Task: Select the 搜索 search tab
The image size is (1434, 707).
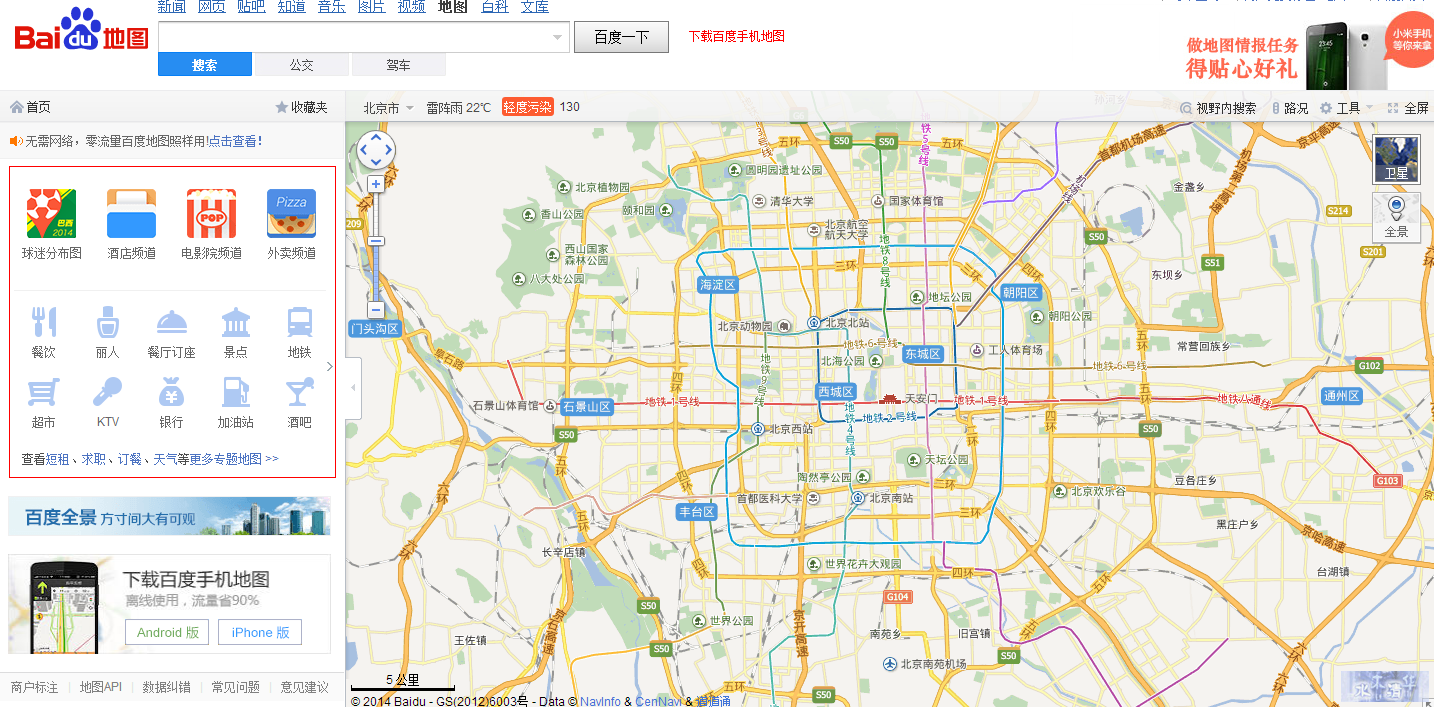Action: (x=205, y=64)
